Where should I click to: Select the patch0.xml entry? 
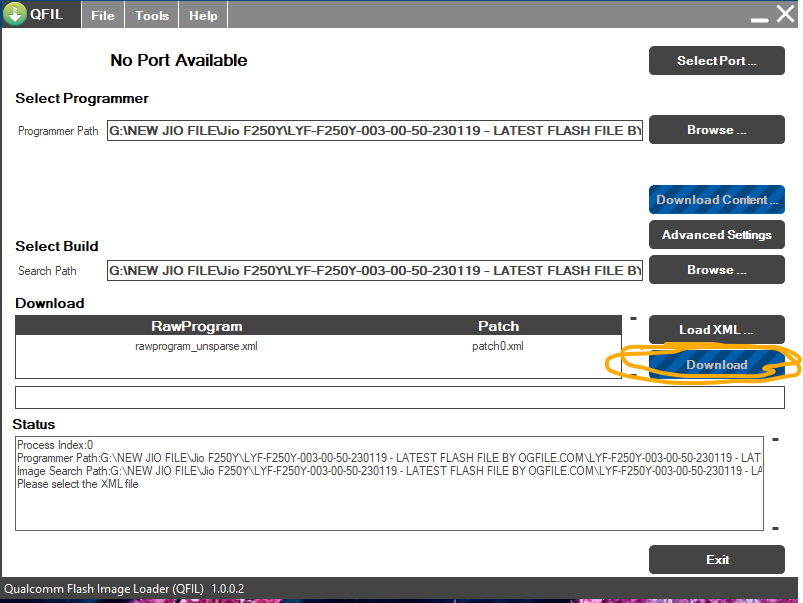[x=498, y=347]
